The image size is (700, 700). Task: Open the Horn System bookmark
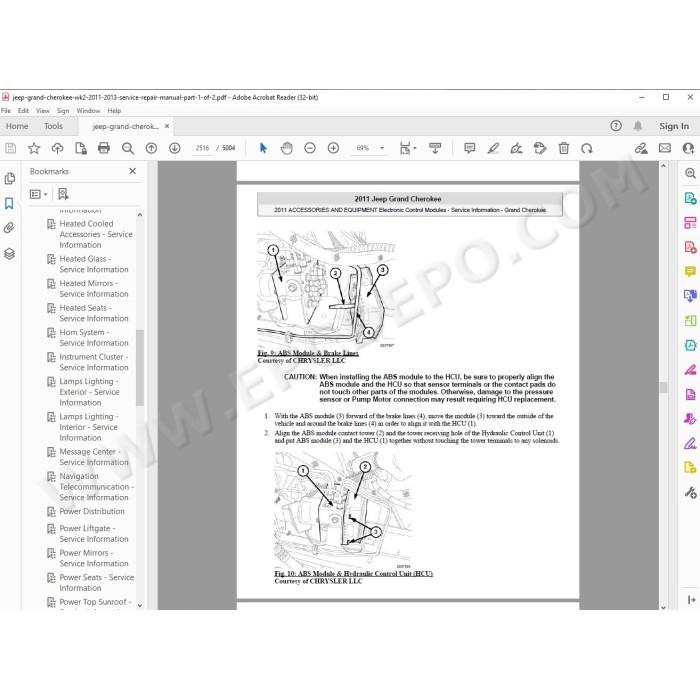coord(93,338)
